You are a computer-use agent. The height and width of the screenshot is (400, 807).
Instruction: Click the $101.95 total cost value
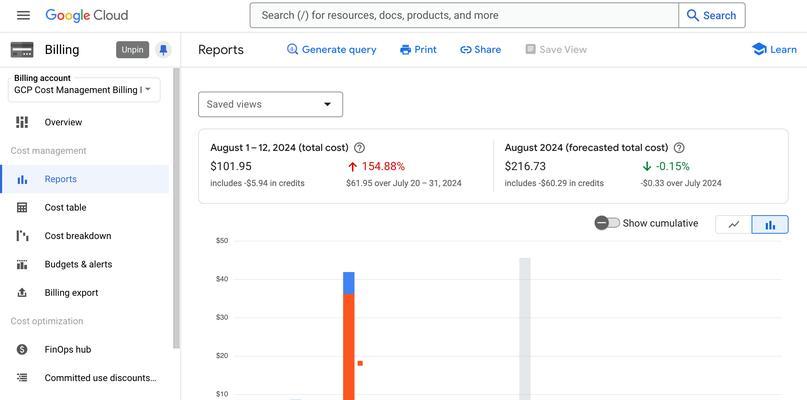231,167
